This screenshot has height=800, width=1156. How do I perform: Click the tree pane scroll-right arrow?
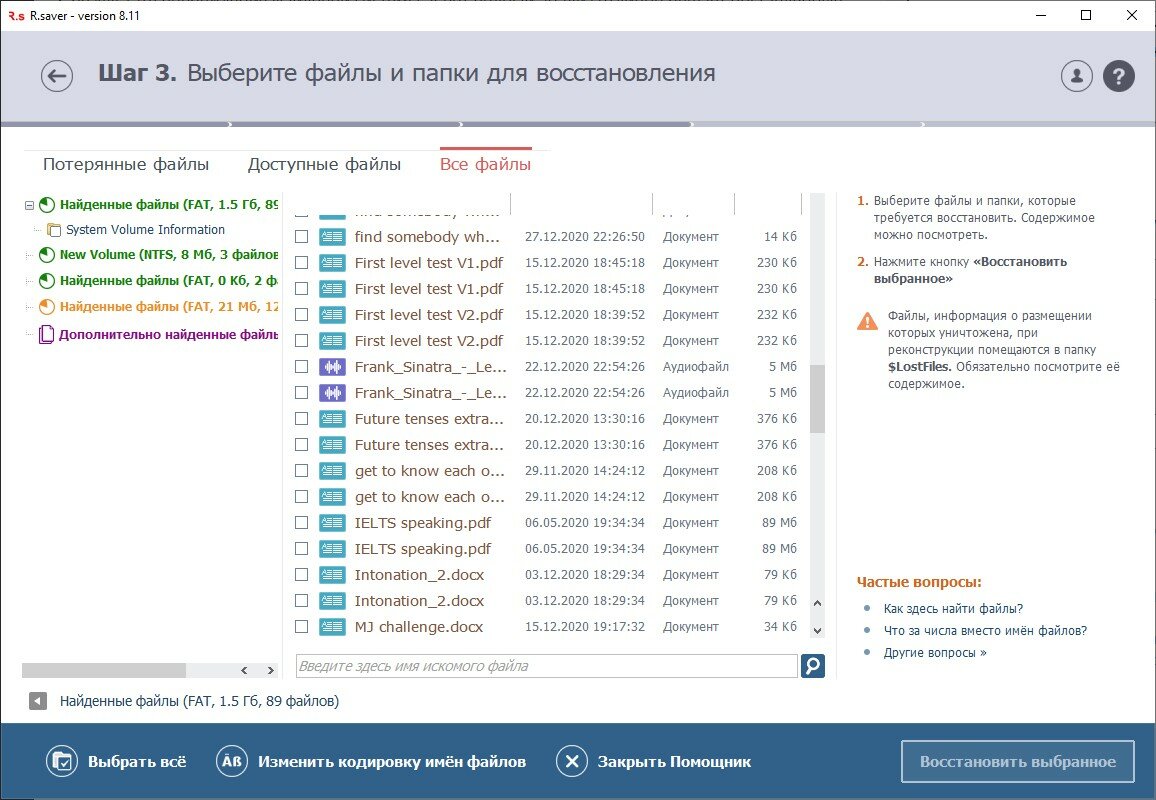(271, 670)
